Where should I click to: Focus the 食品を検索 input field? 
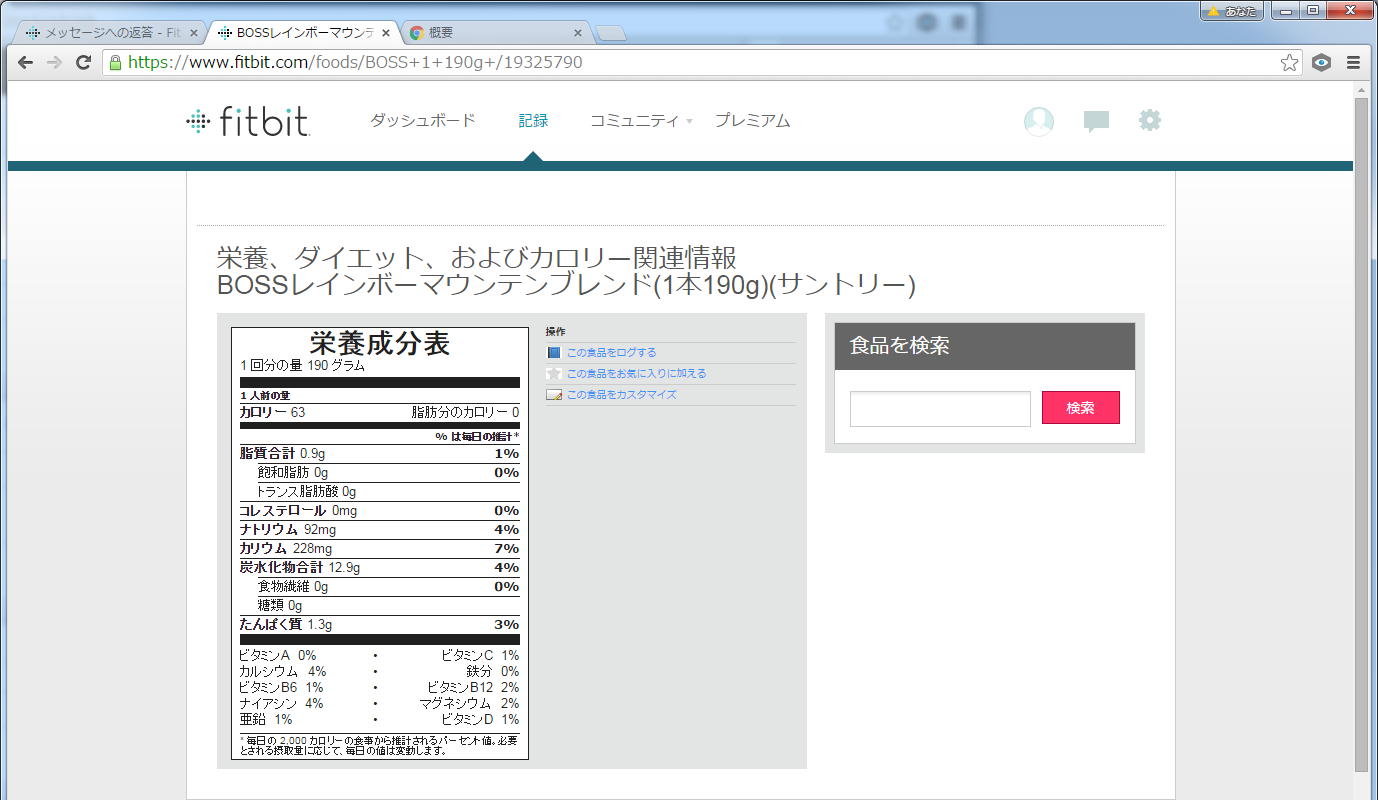[940, 409]
